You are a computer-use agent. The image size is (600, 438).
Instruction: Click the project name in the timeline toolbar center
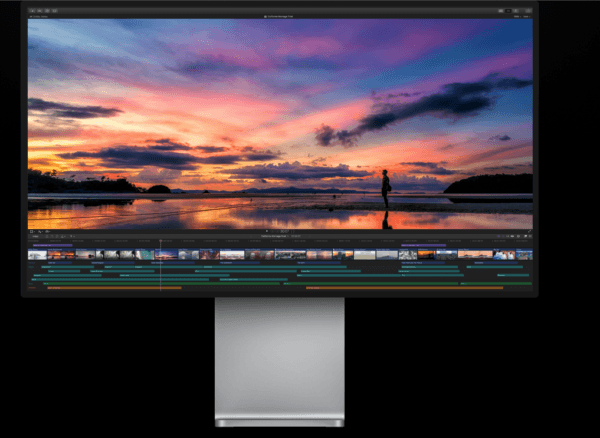[274, 236]
